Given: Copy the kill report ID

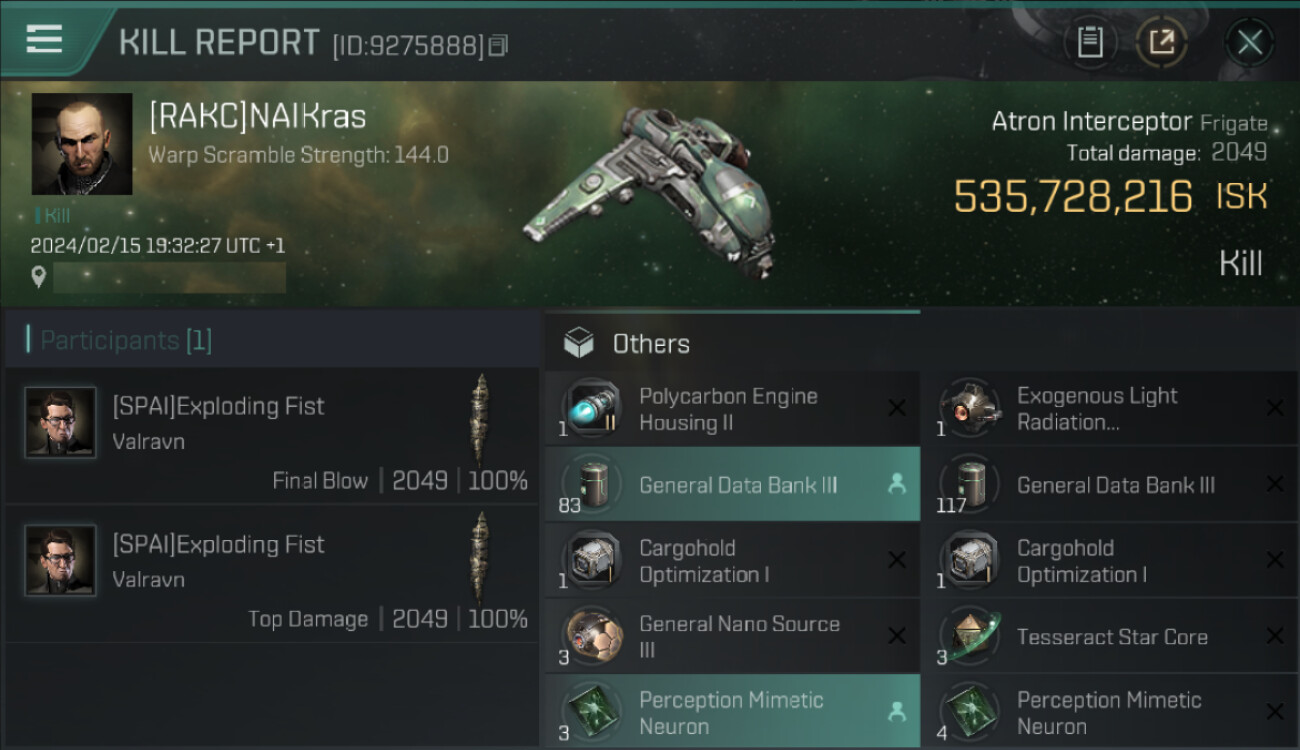Looking at the screenshot, I should point(499,45).
